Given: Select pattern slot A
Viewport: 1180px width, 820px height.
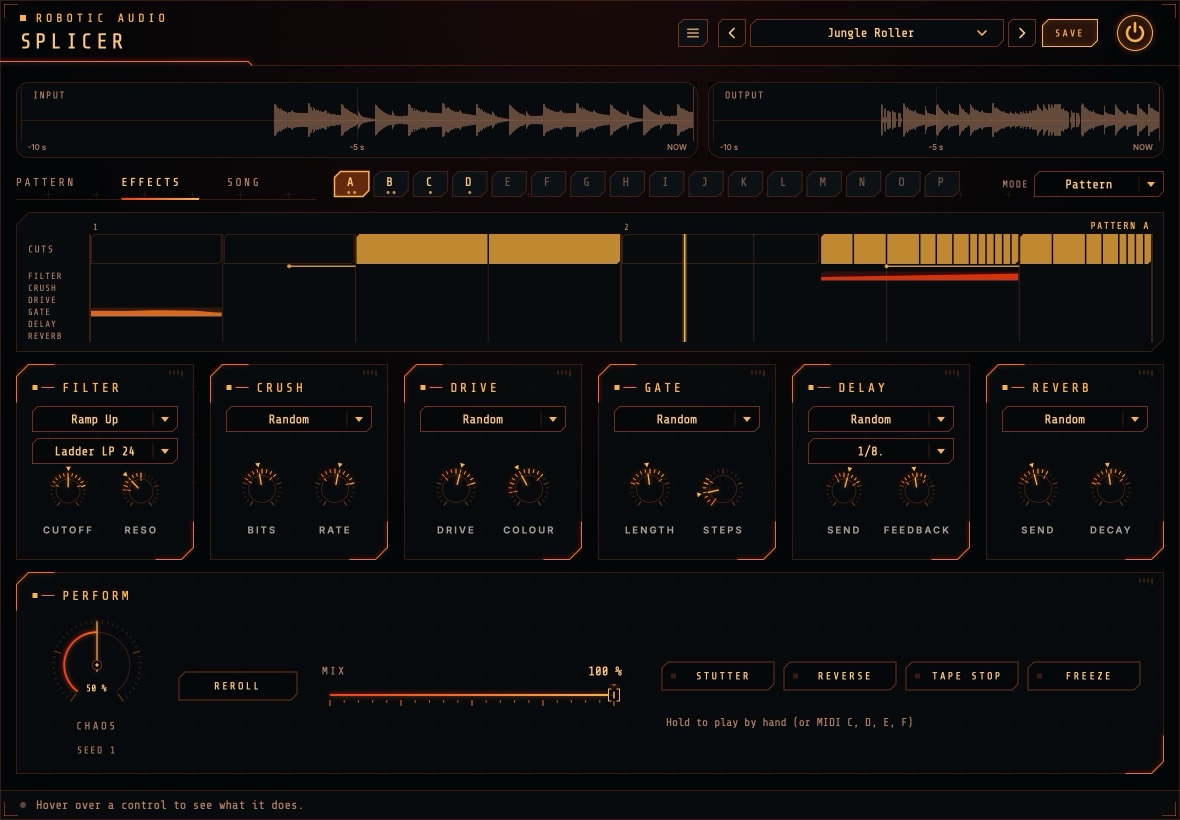Looking at the screenshot, I should click(x=351, y=184).
